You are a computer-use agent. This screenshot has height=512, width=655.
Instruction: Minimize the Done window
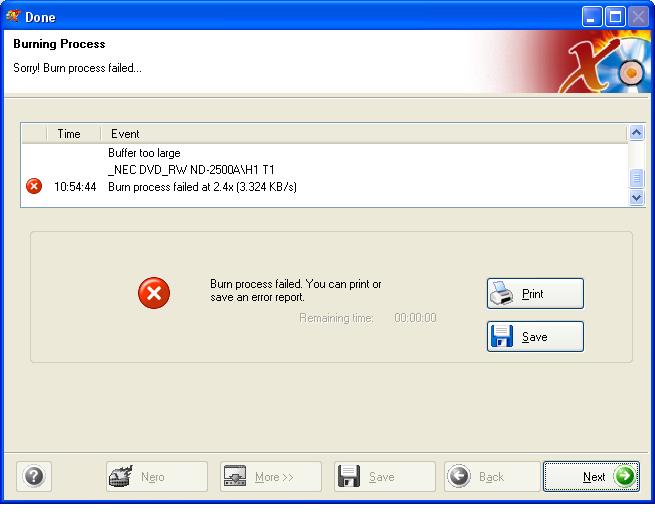pos(592,17)
